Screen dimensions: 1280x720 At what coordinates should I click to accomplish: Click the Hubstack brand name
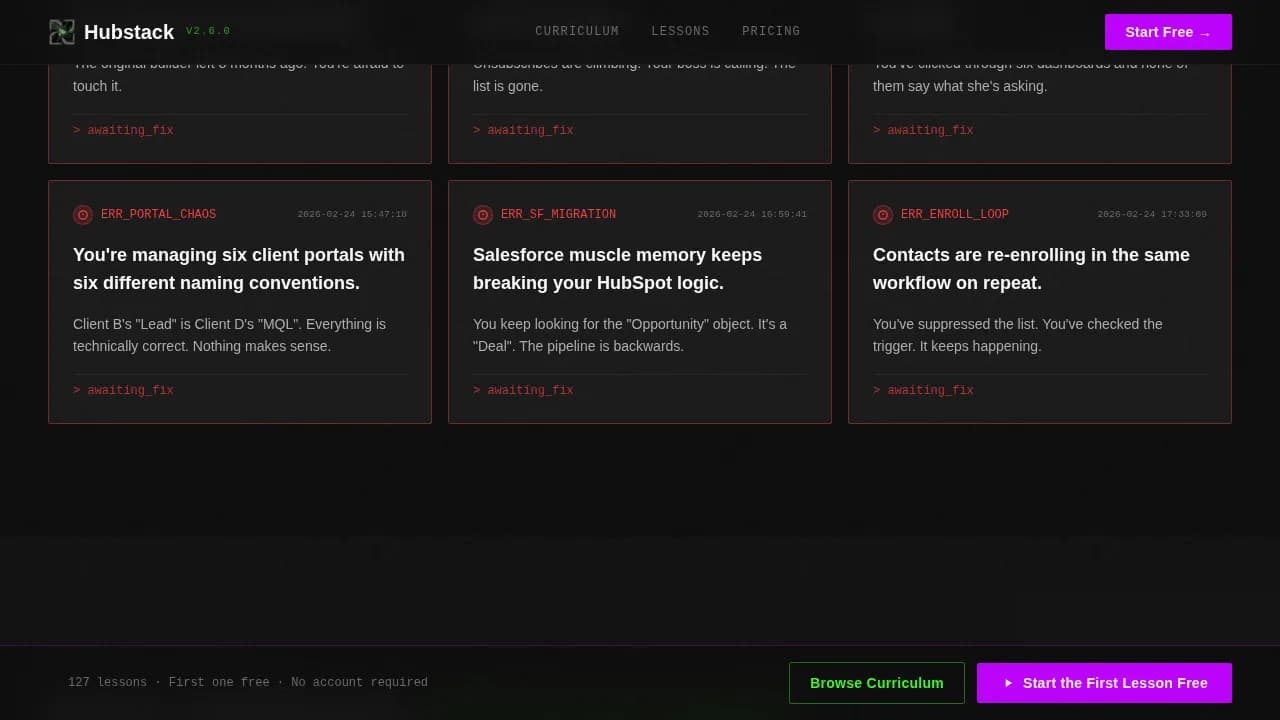click(x=129, y=32)
